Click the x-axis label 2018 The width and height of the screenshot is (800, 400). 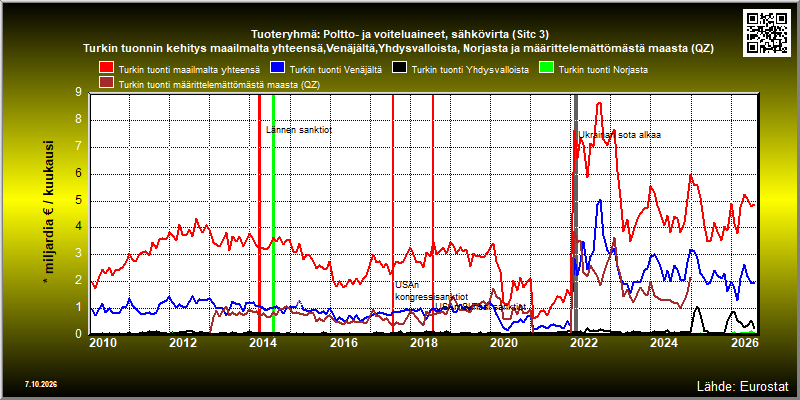pos(424,342)
